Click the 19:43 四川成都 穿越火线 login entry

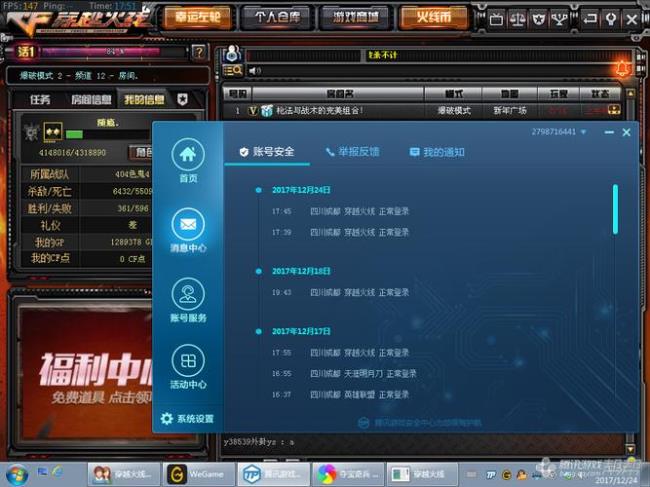[340, 293]
